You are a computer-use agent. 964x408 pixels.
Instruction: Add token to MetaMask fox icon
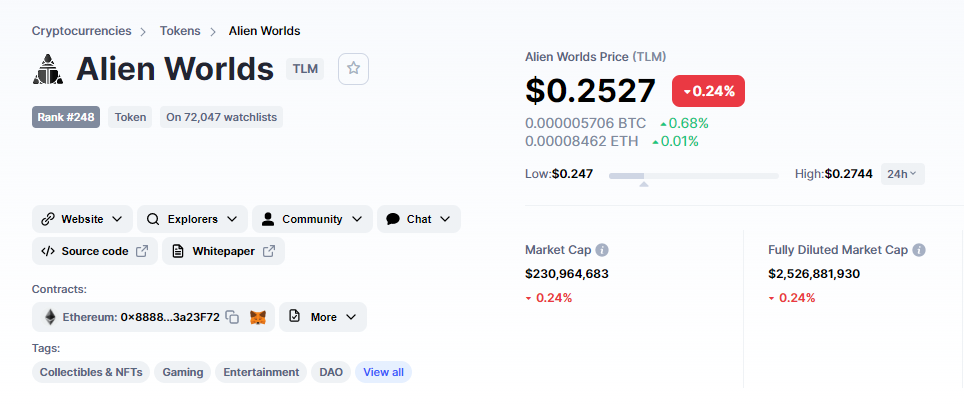click(x=258, y=317)
